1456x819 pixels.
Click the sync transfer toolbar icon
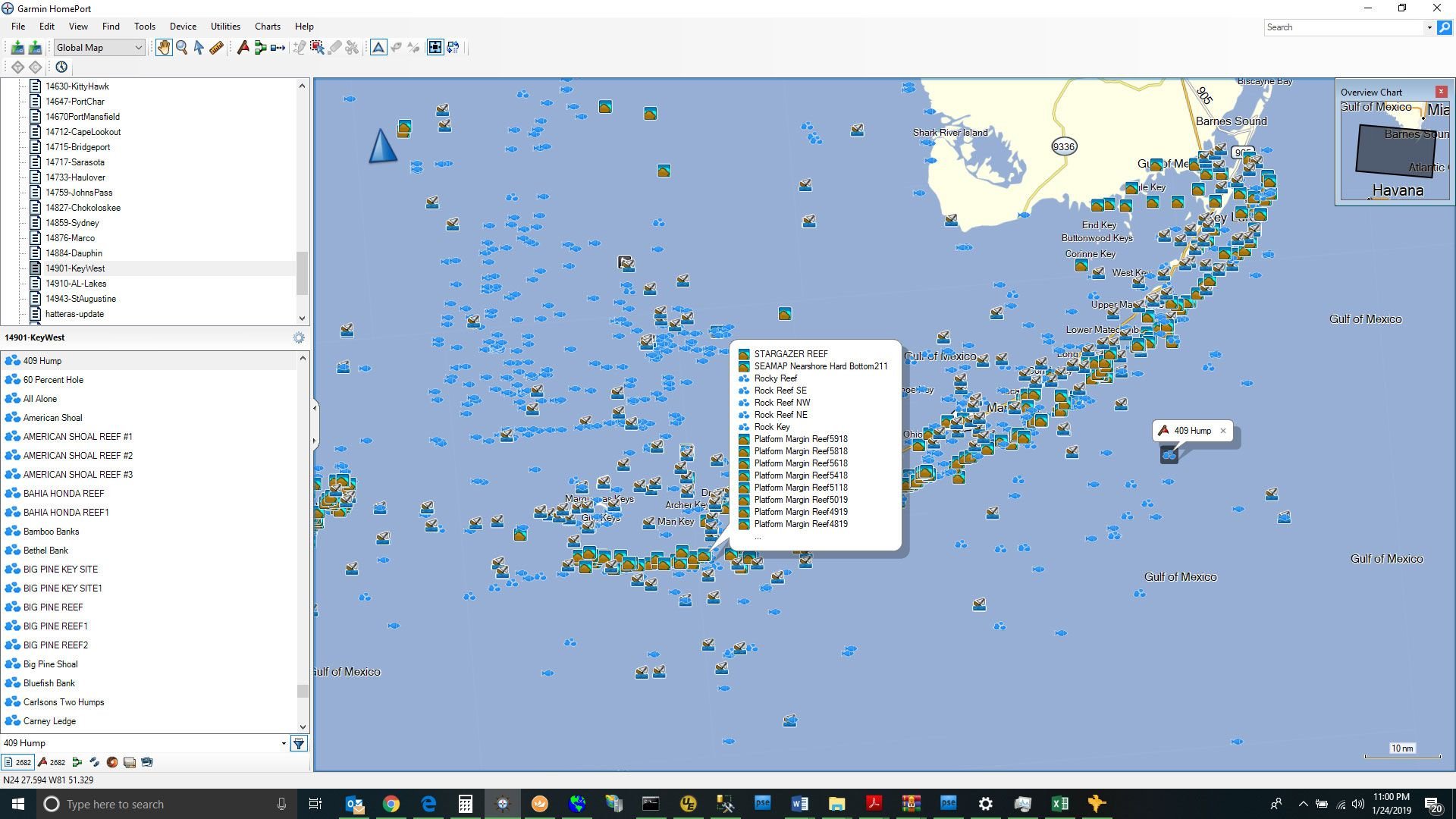click(x=453, y=48)
